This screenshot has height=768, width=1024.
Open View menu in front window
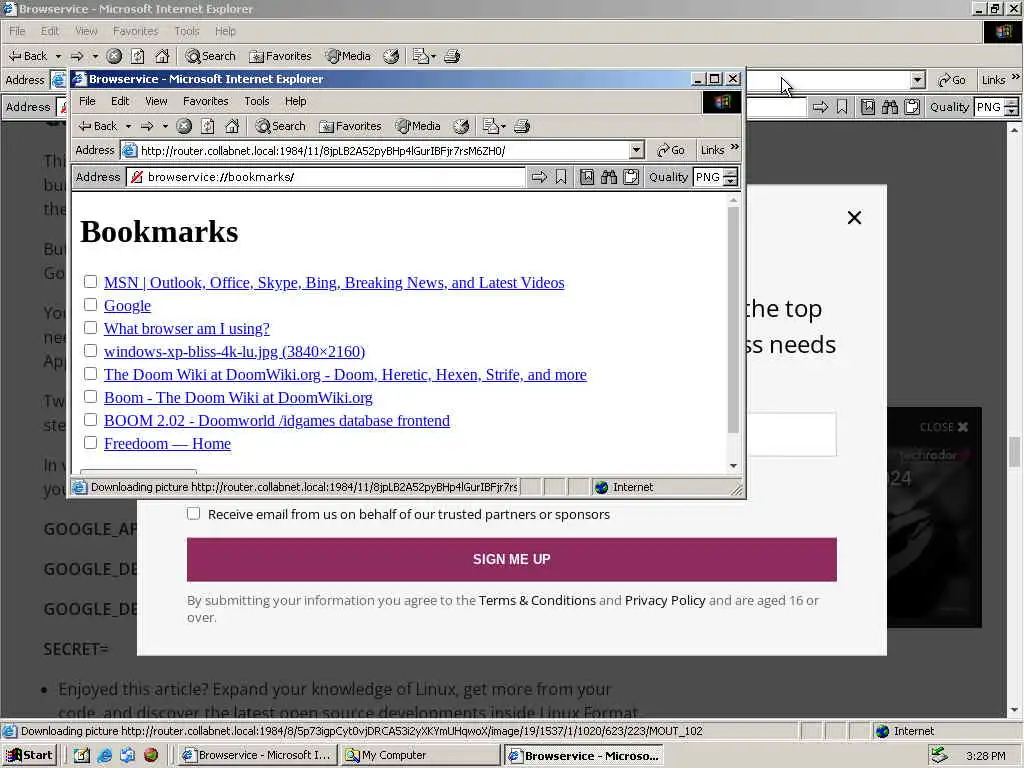click(x=156, y=101)
